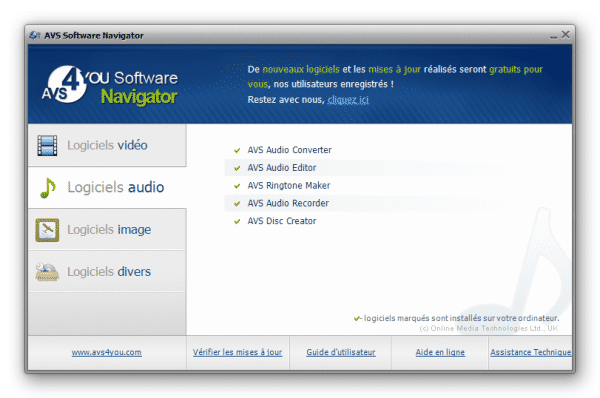Select the Logiciels audio tab

point(107,188)
